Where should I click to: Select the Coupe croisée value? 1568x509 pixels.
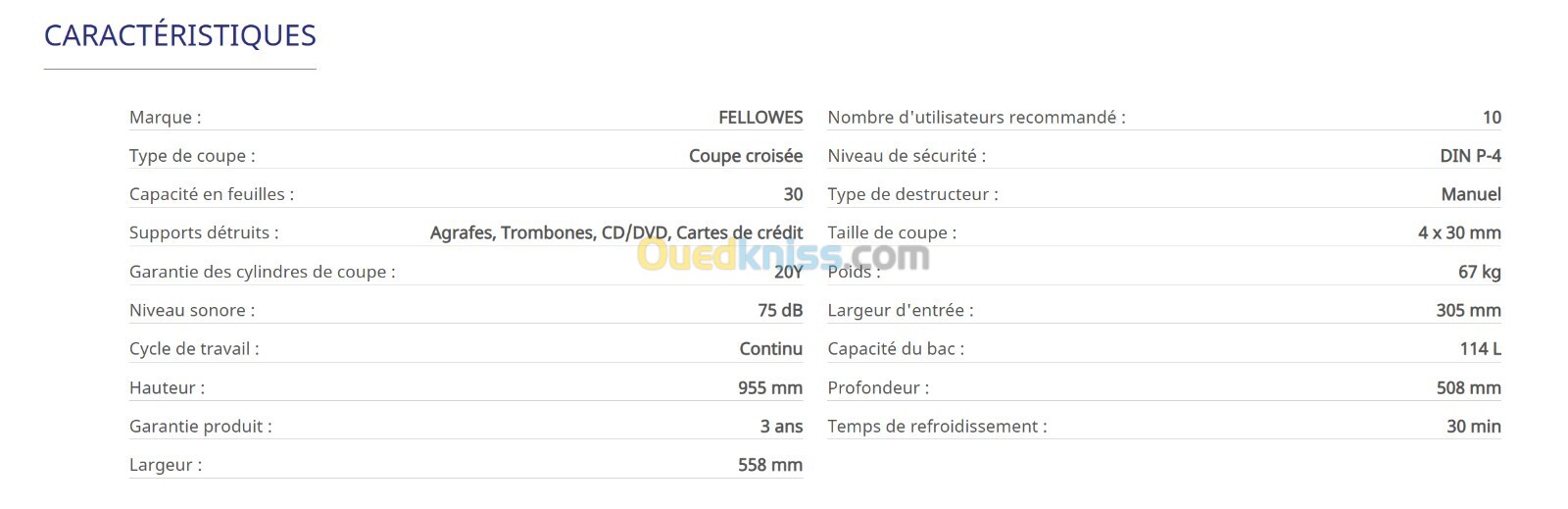click(746, 156)
